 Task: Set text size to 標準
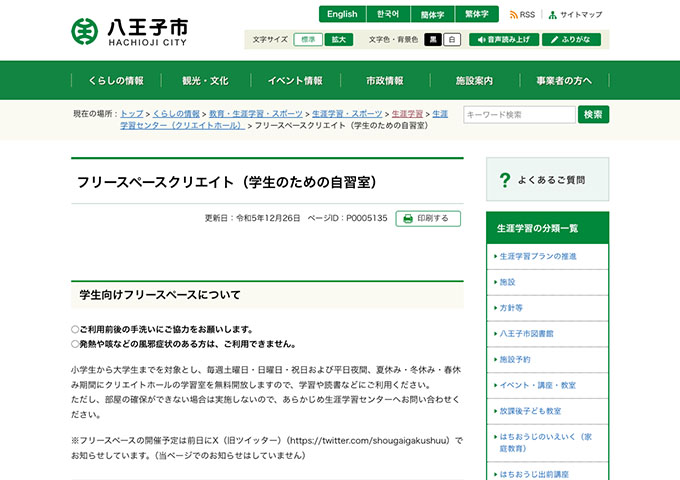308,39
